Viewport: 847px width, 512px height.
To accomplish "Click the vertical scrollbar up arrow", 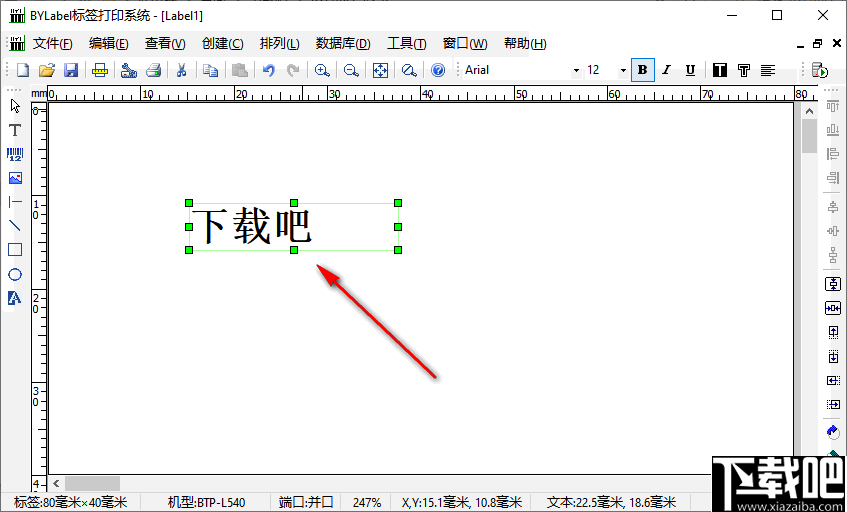I will click(x=809, y=111).
